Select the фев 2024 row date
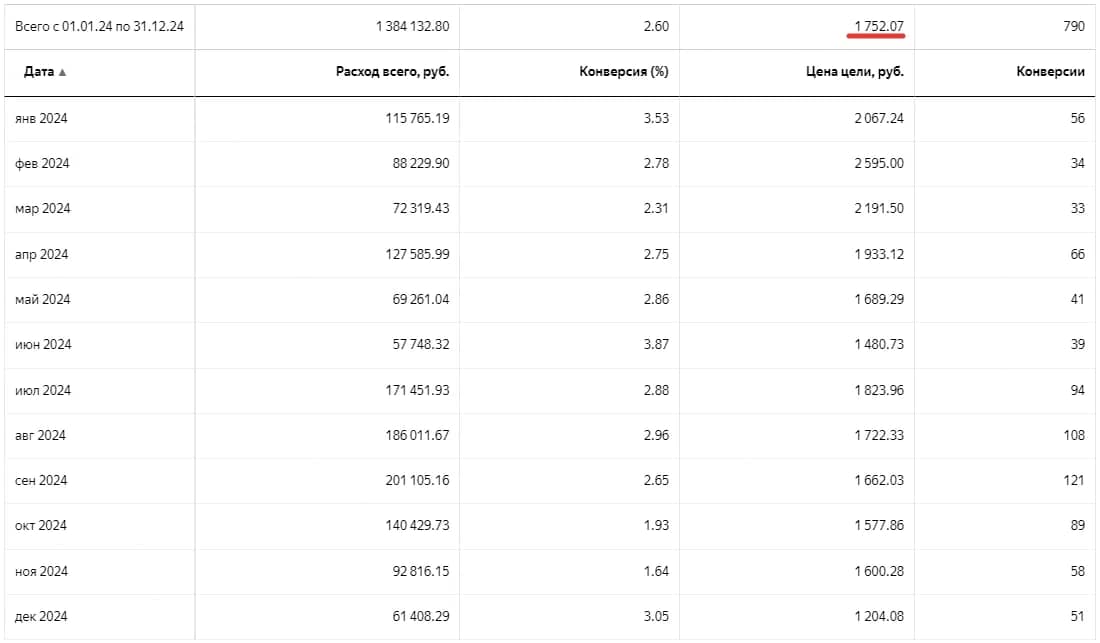Viewport: 1100px width, 643px height. [x=42, y=163]
